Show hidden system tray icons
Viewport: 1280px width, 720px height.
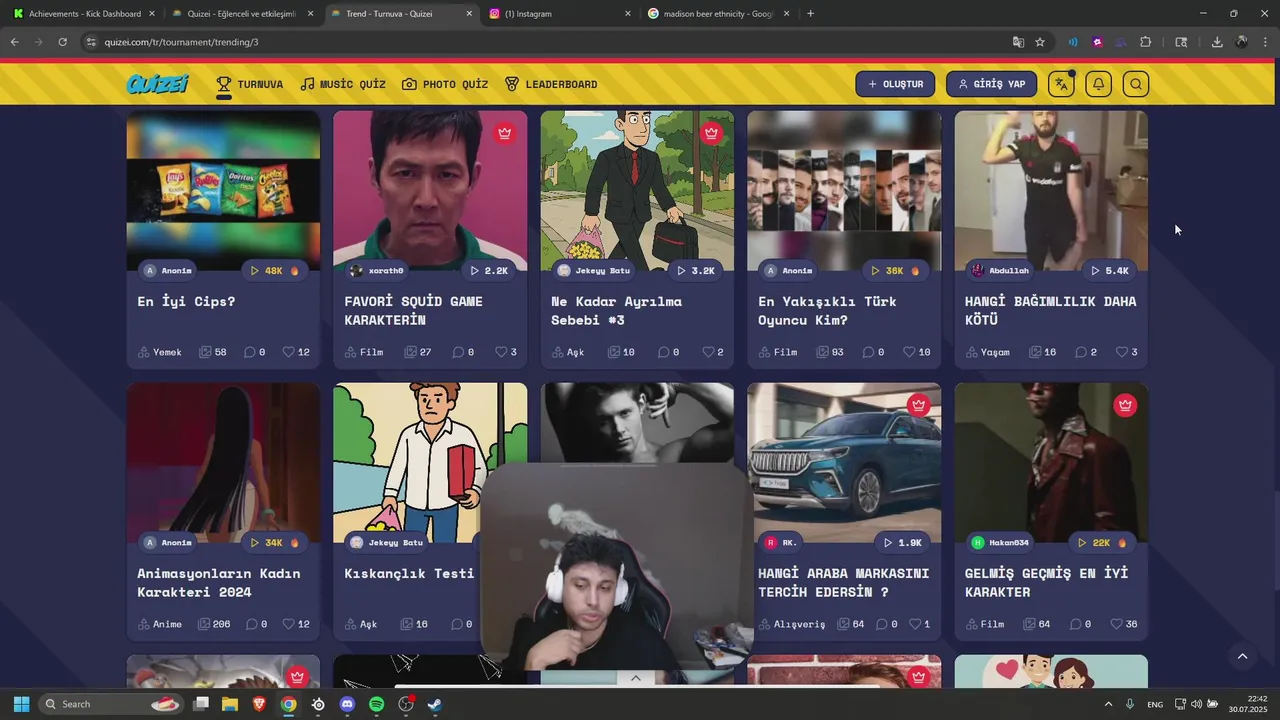1108,704
